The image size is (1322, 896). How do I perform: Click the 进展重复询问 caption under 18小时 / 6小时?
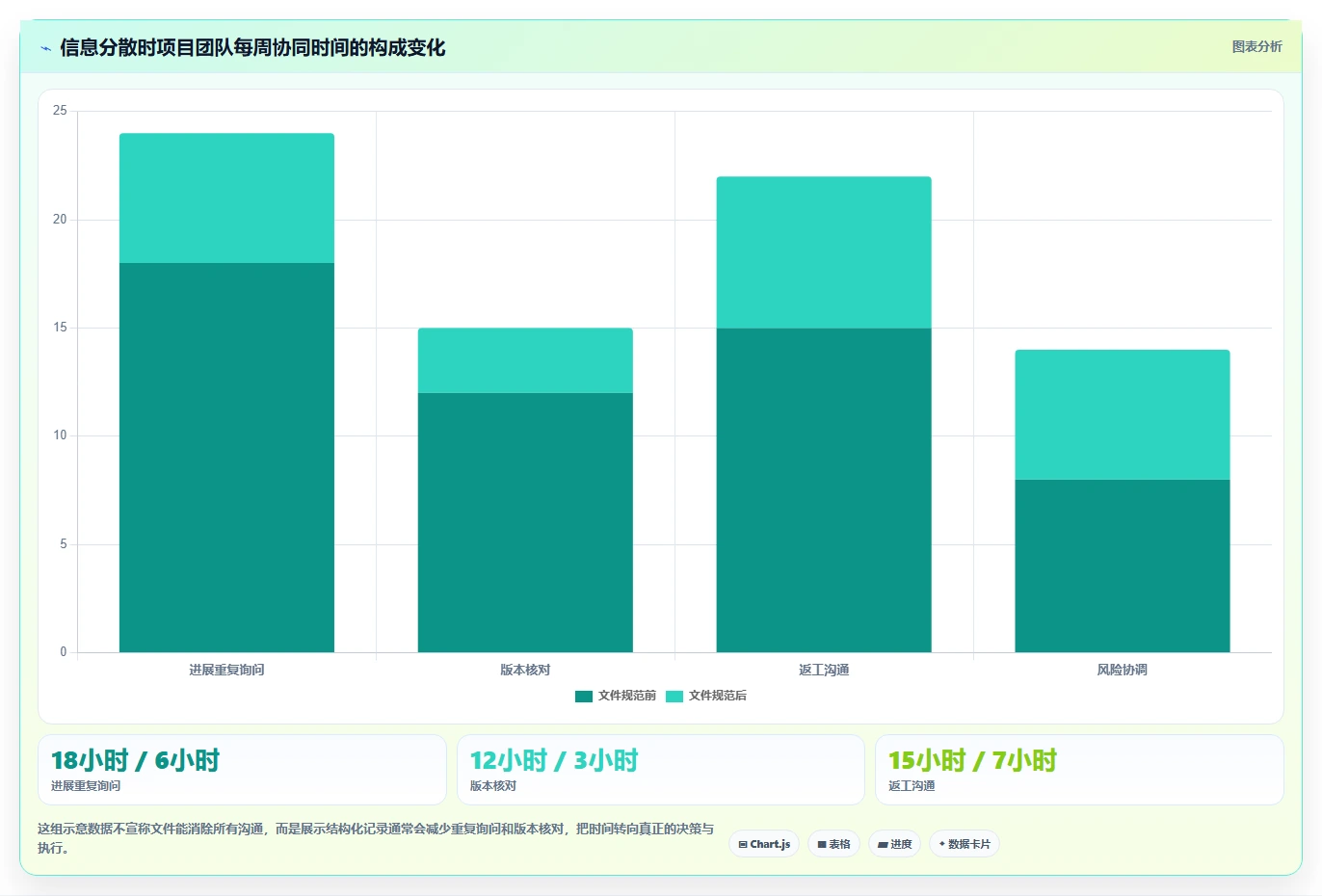(86, 786)
